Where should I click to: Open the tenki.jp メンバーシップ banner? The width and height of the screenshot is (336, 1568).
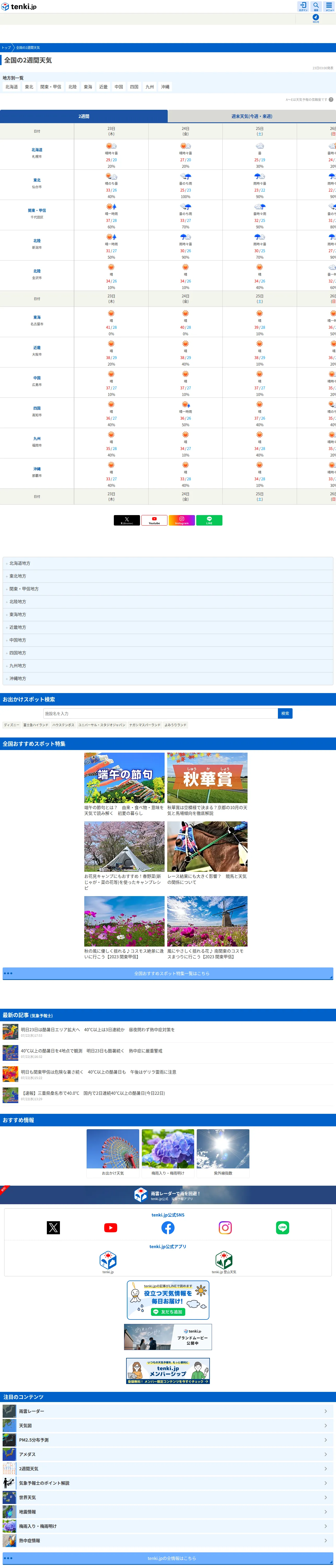click(168, 1371)
